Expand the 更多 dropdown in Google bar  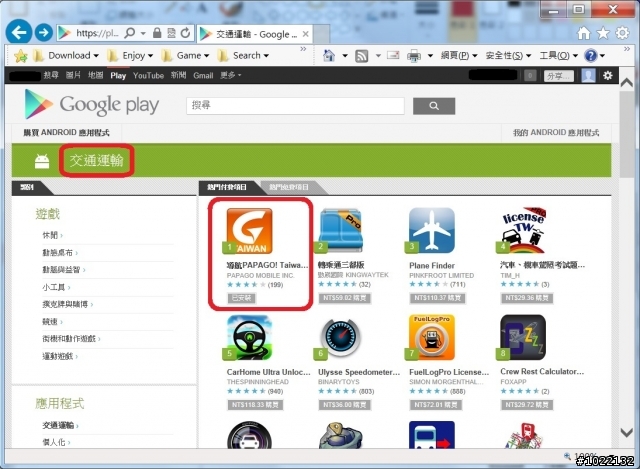tap(231, 76)
